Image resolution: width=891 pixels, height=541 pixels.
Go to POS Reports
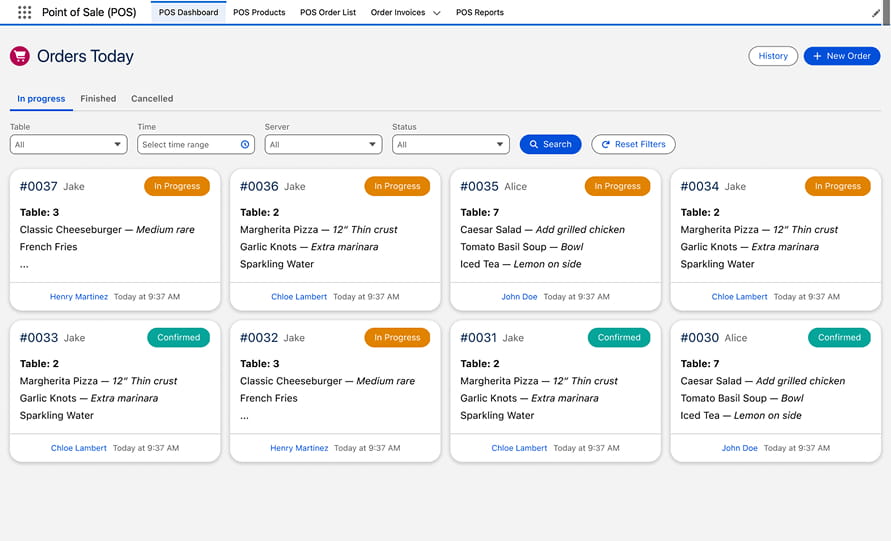pos(479,13)
